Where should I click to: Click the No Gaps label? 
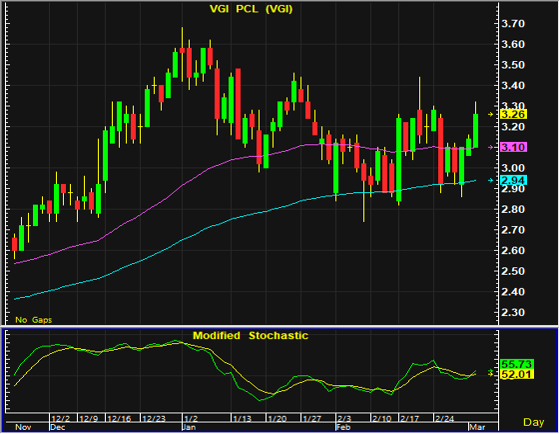tap(34, 320)
